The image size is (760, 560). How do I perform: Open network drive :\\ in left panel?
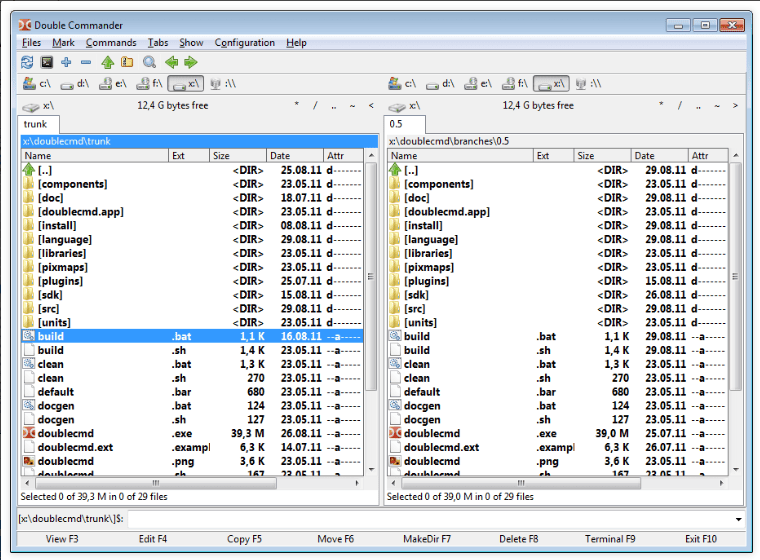pyautogui.click(x=223, y=84)
